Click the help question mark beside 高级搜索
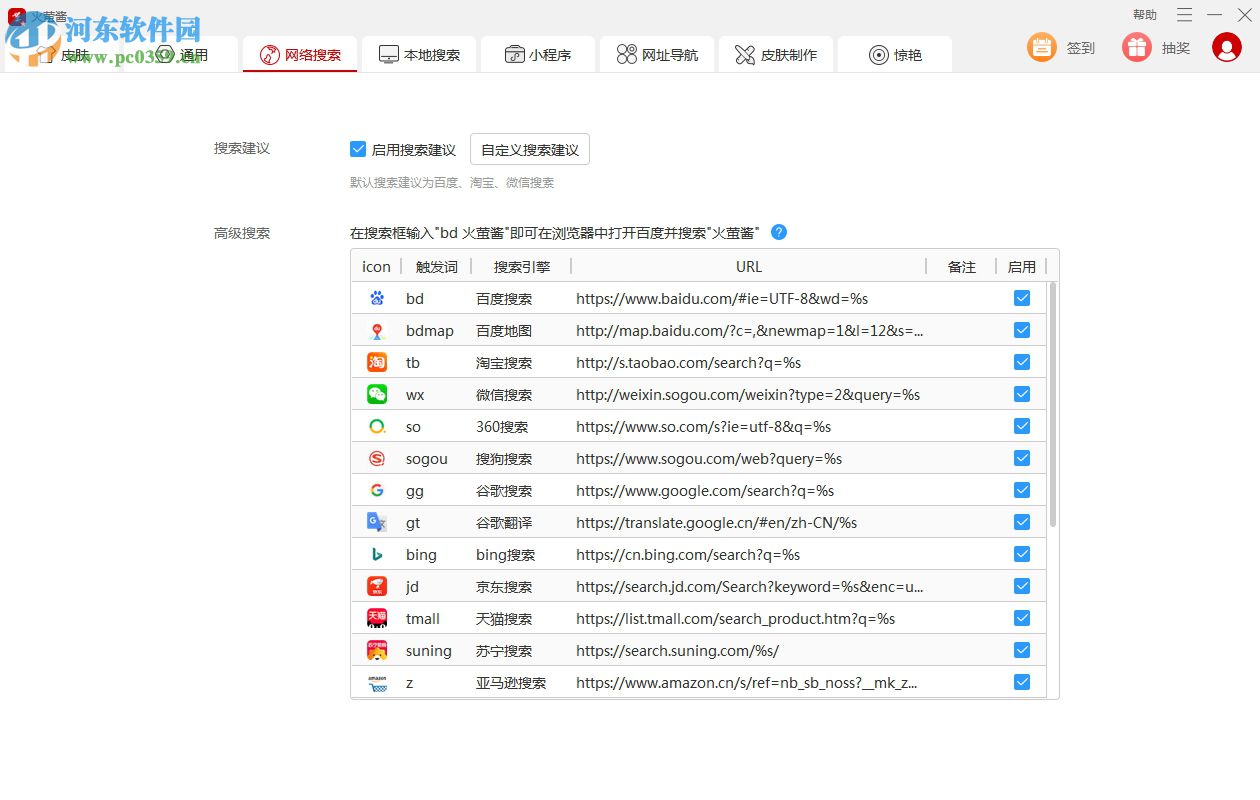1260x800 pixels. (778, 232)
